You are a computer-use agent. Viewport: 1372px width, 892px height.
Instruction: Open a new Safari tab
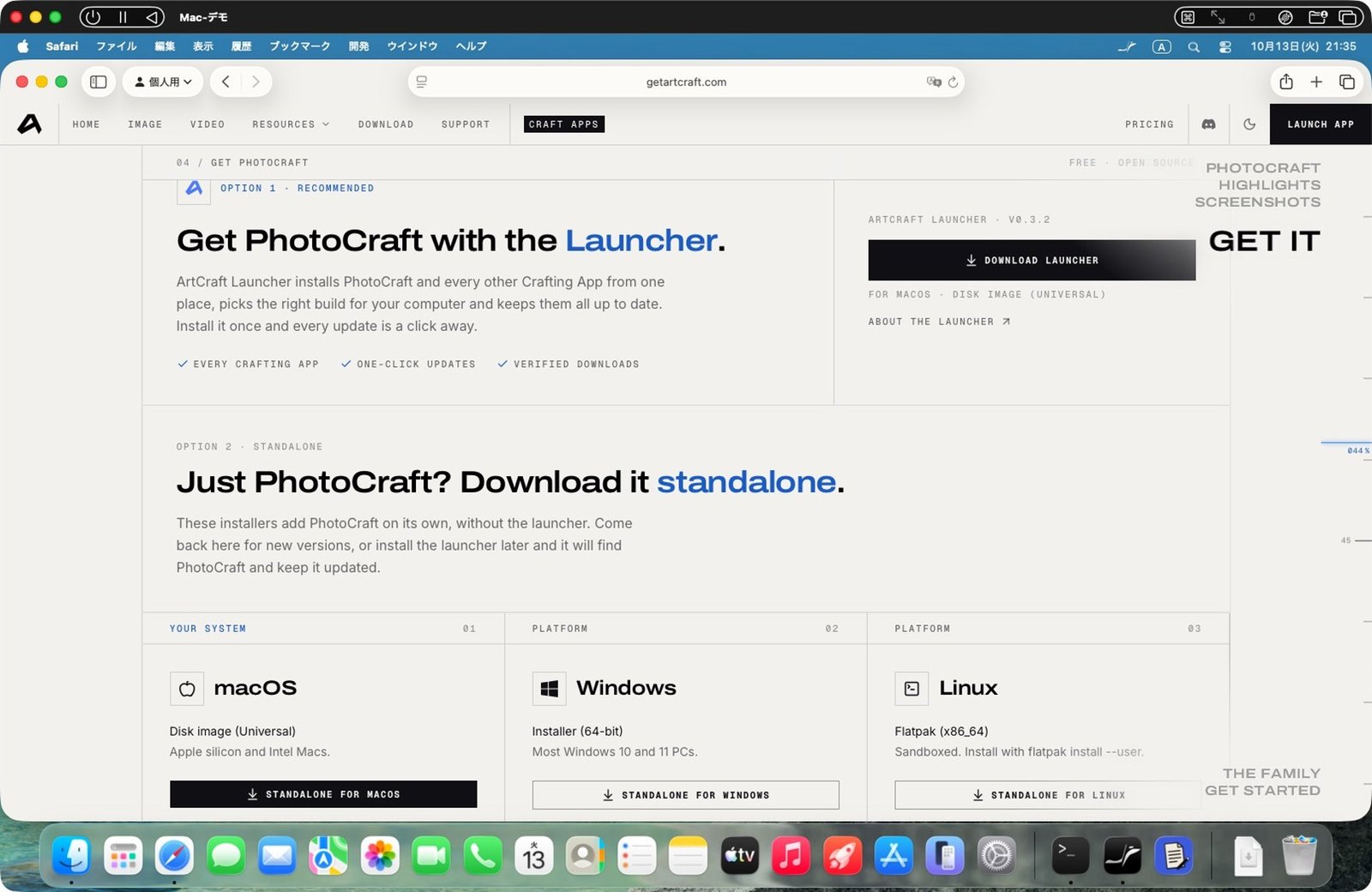[1316, 81]
